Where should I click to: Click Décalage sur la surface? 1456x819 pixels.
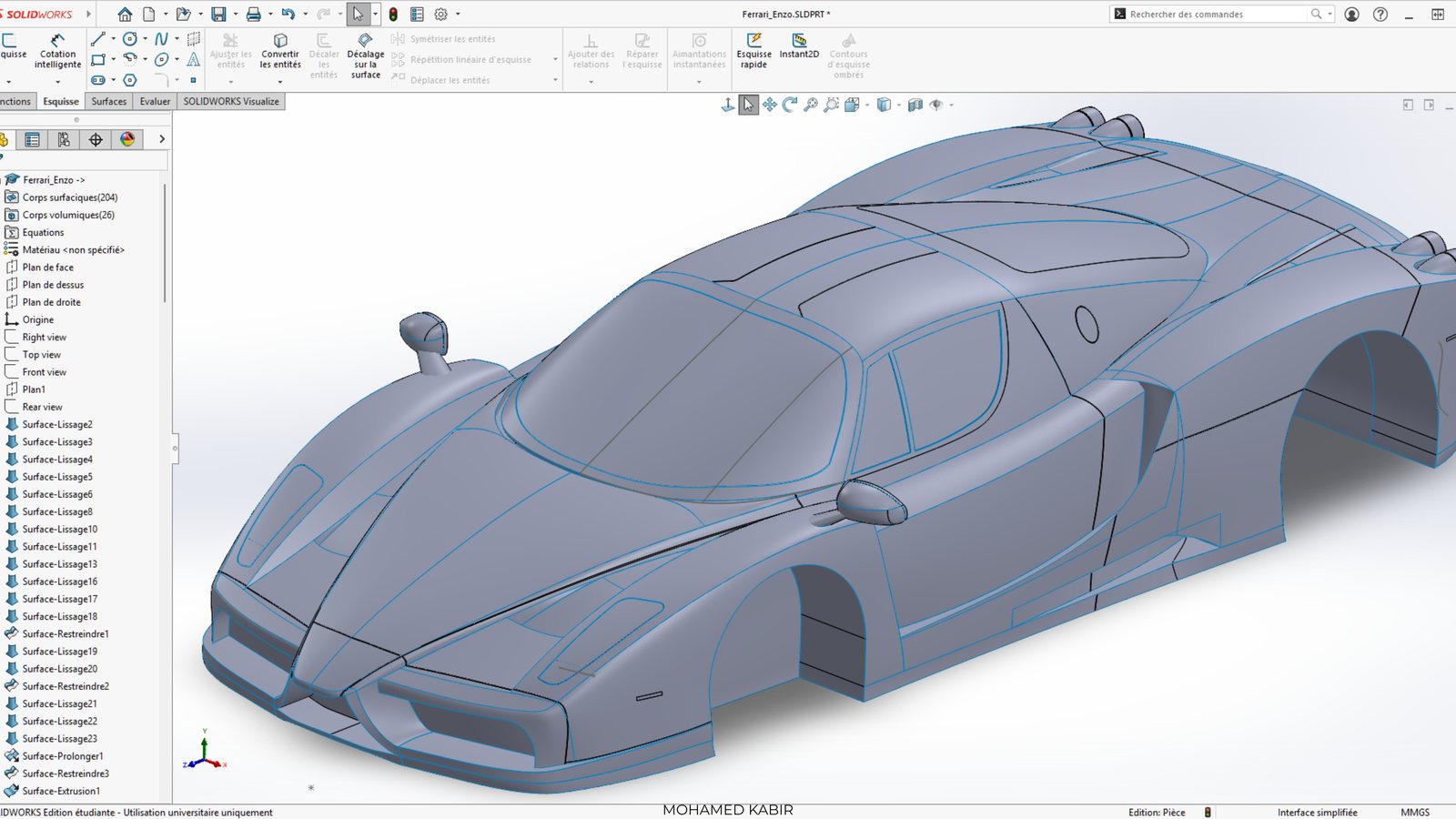(366, 56)
